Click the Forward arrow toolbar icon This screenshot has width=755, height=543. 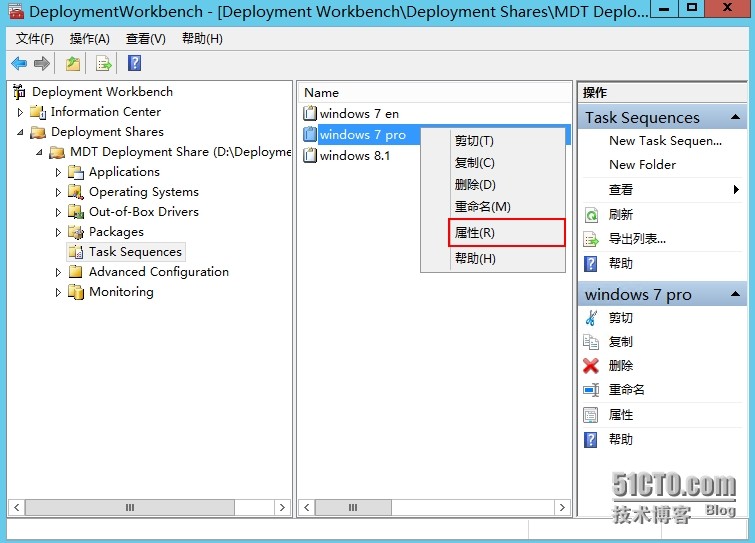pos(42,63)
